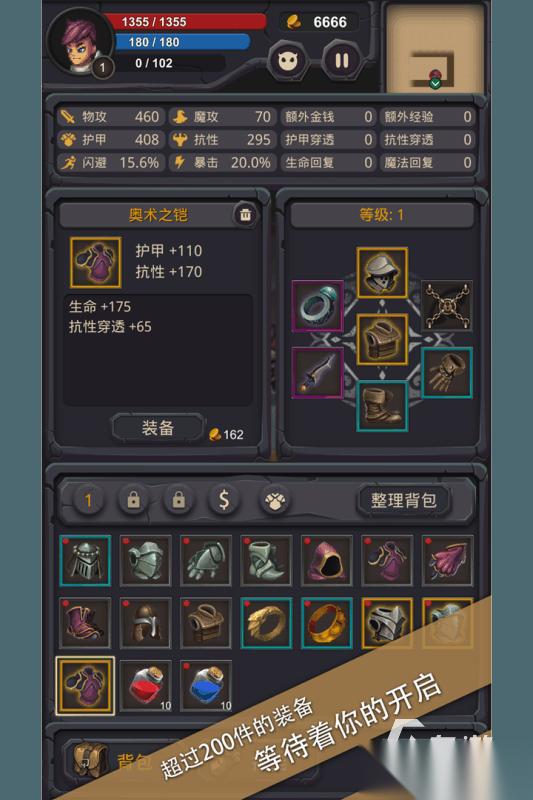
Task: Select the equipped gloves slot
Action: (447, 373)
